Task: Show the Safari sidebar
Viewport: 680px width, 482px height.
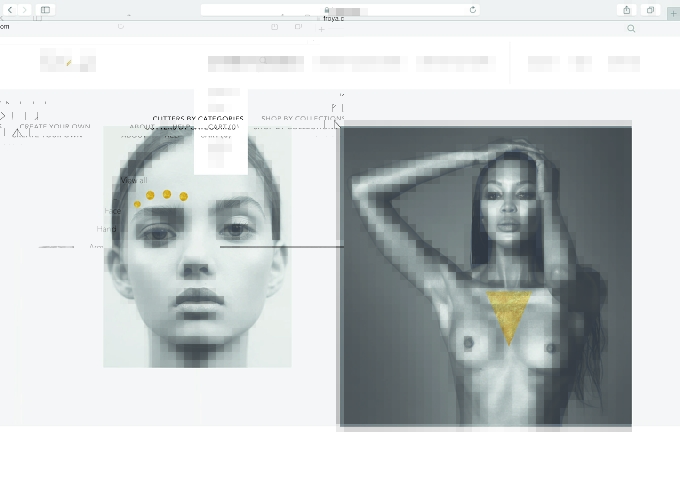Action: coord(45,10)
